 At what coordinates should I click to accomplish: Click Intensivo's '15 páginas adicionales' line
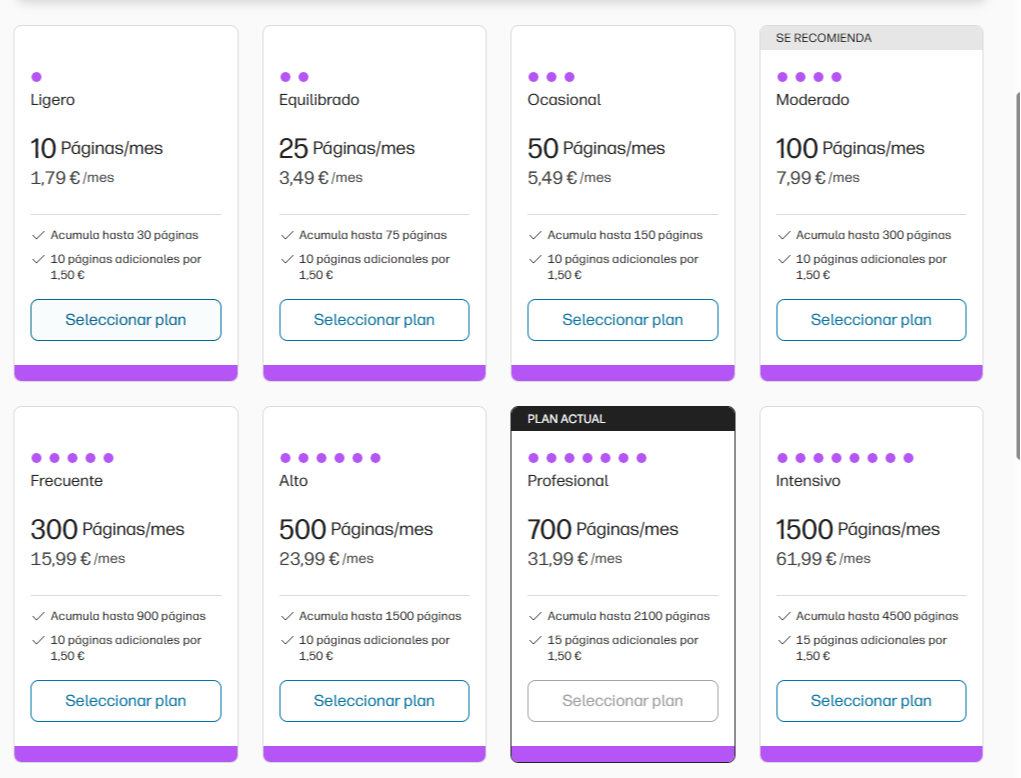872,648
